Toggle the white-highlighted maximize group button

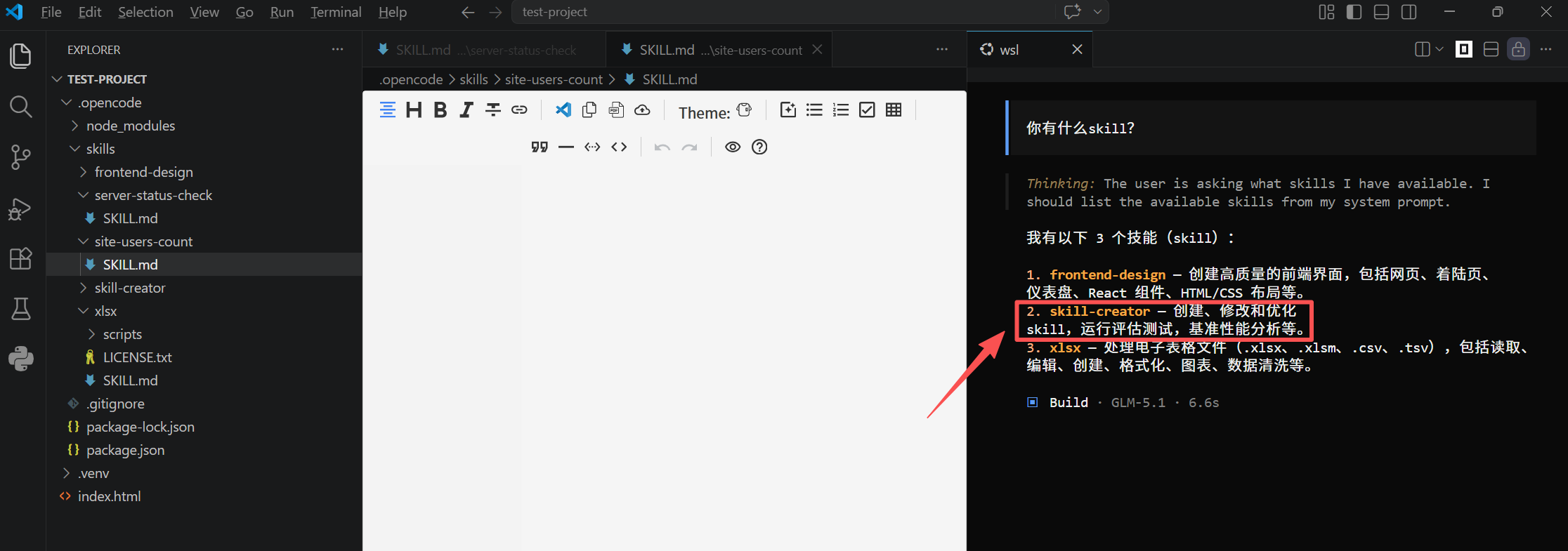(1464, 49)
